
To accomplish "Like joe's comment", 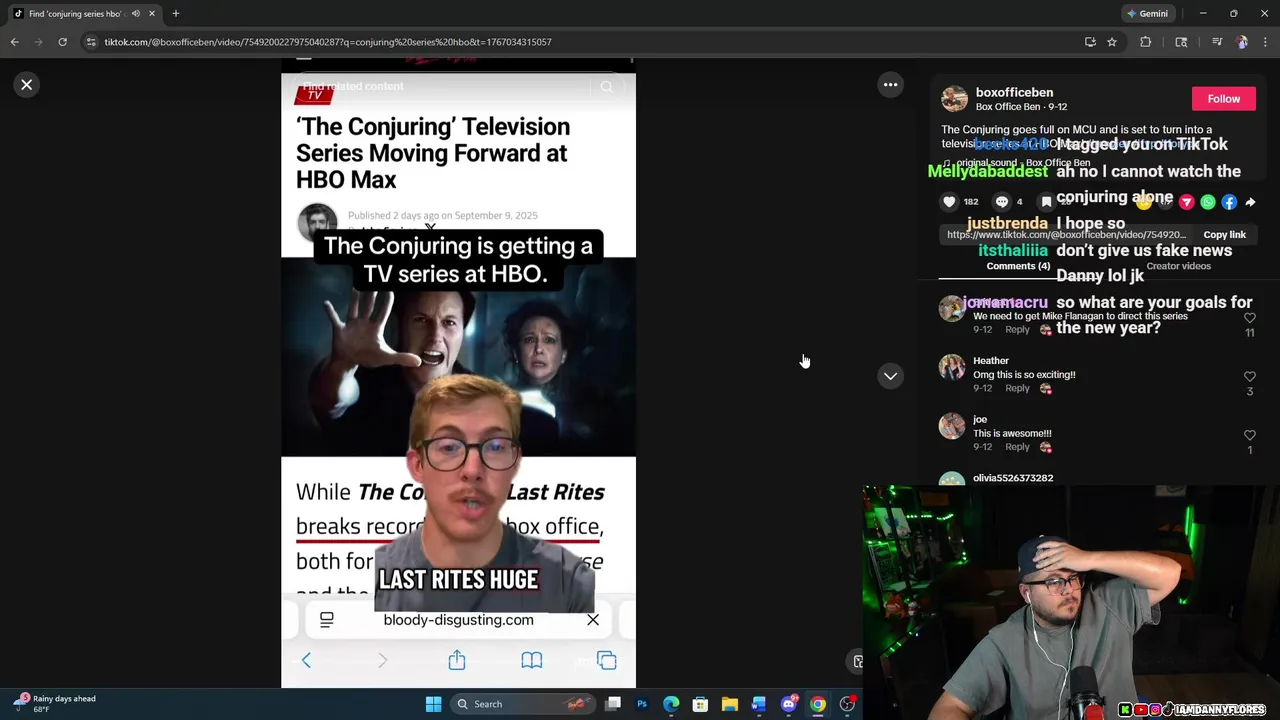I will point(1250,436).
